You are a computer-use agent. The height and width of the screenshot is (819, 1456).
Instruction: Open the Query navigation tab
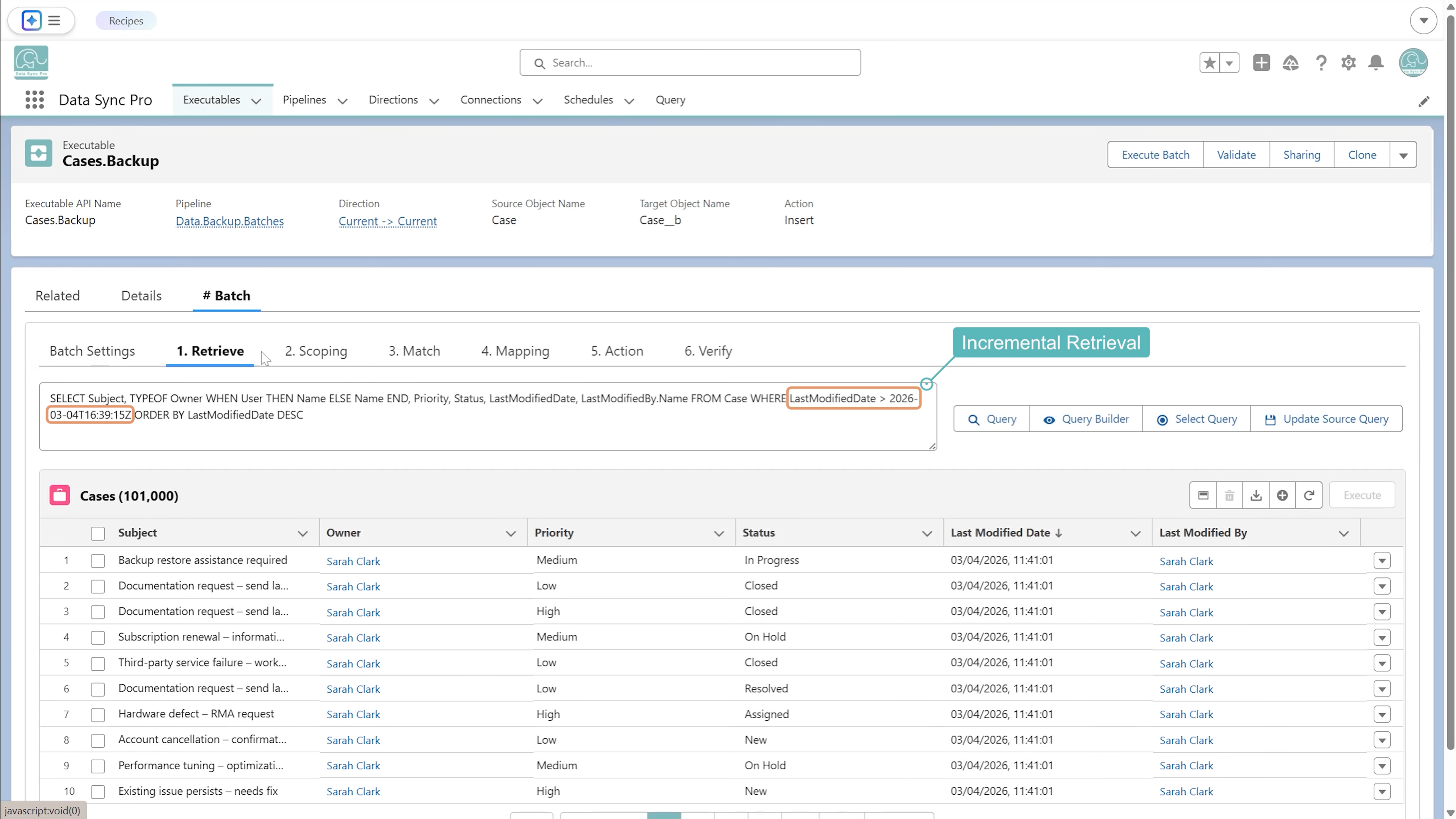[x=670, y=100]
